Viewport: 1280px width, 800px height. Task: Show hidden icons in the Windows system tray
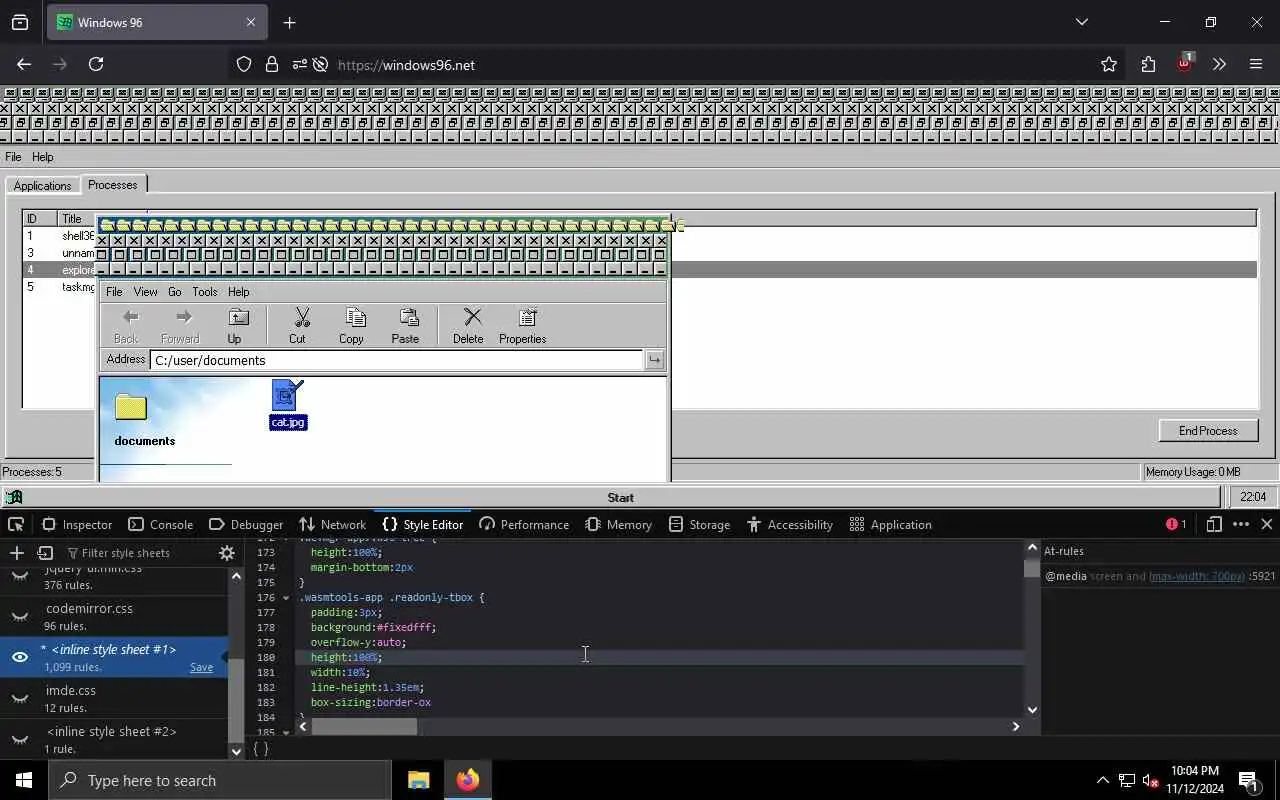[x=1102, y=780]
